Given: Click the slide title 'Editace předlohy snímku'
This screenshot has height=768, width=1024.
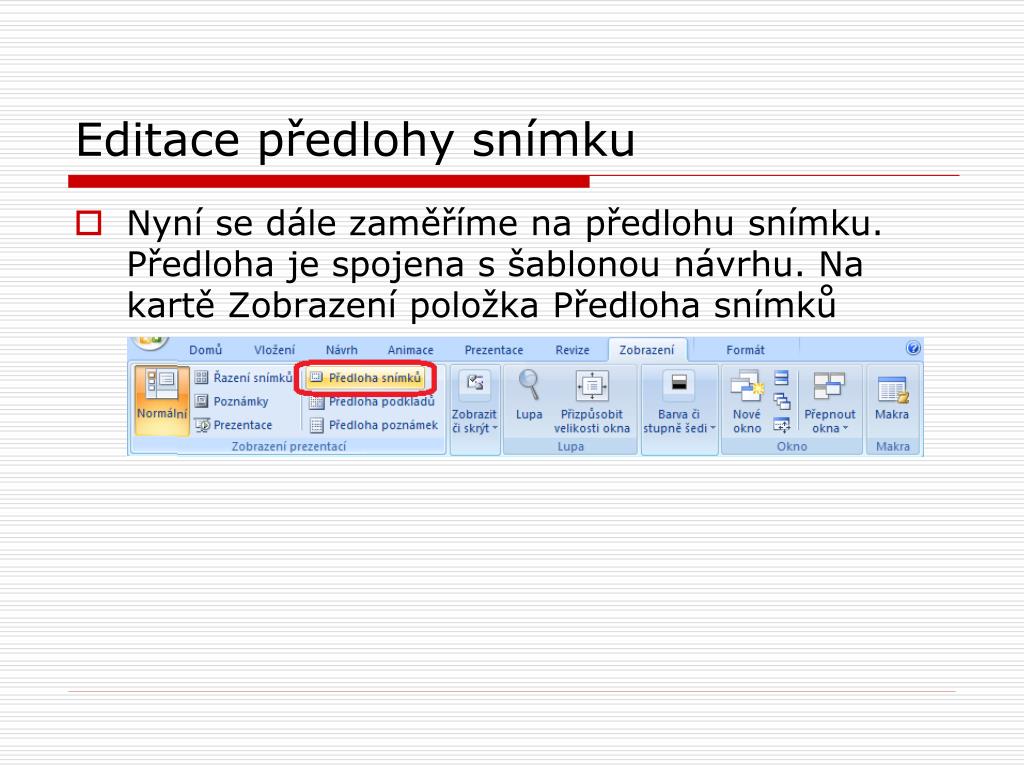Looking at the screenshot, I should click(355, 140).
